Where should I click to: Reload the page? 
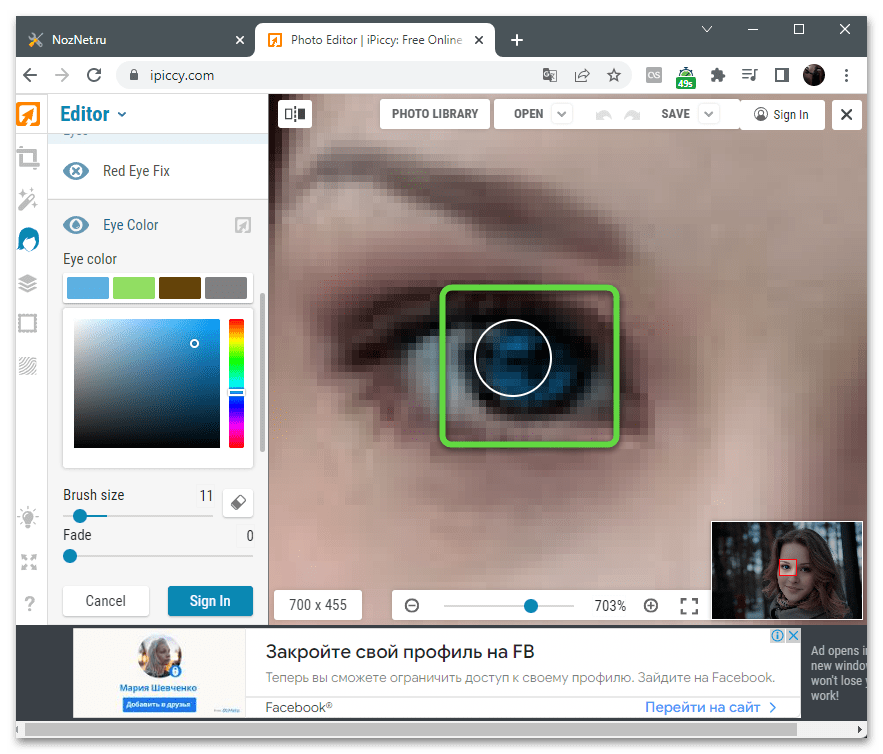94,75
